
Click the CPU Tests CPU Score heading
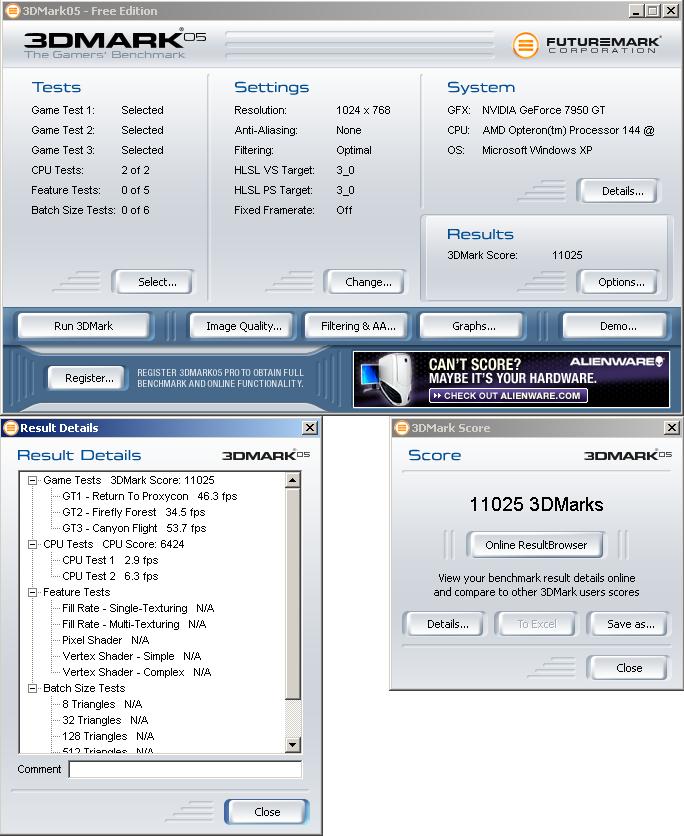click(x=114, y=544)
